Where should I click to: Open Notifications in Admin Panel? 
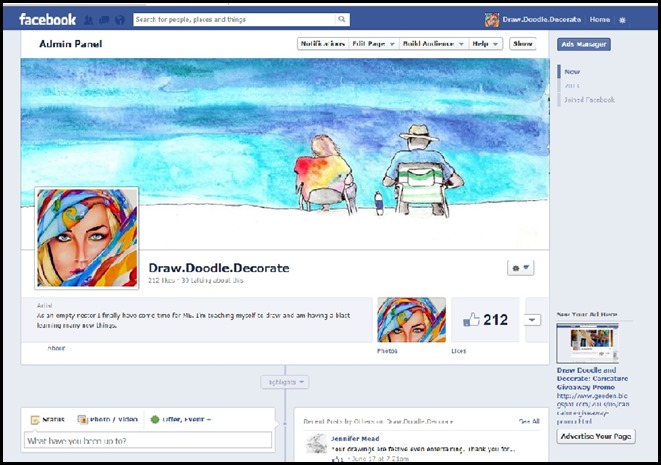pos(323,44)
